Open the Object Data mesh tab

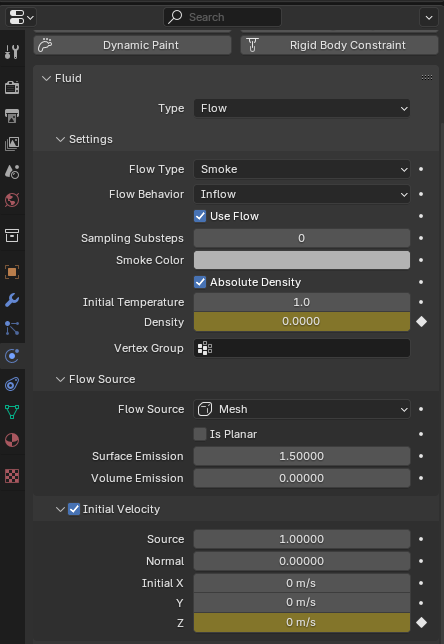pyautogui.click(x=12, y=412)
